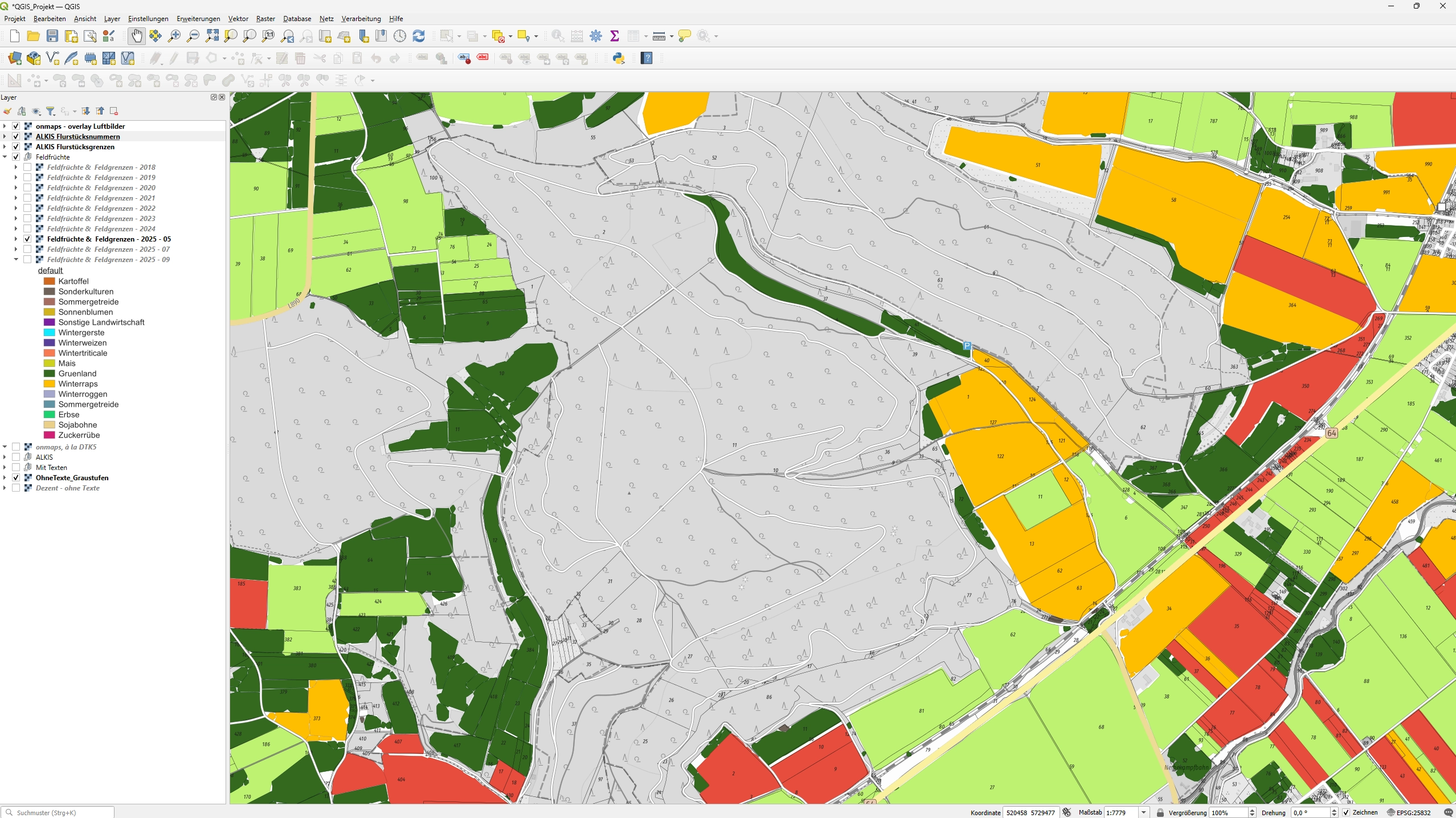Image resolution: width=1456 pixels, height=818 pixels.
Task: Select the Pan Map tool
Action: click(136, 35)
